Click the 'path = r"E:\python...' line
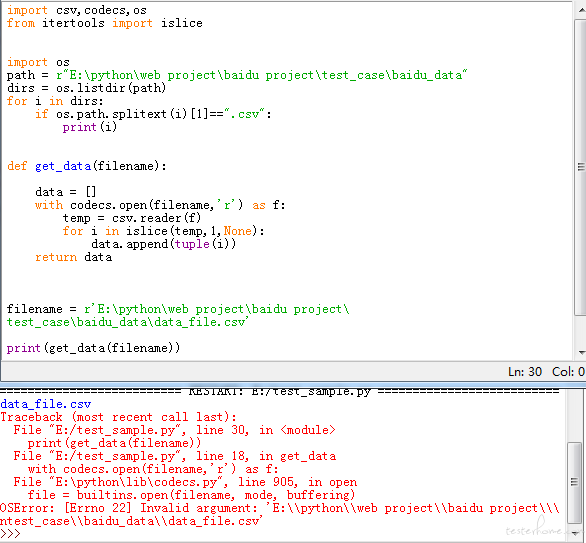Image resolution: width=586 pixels, height=543 pixels. click(237, 75)
